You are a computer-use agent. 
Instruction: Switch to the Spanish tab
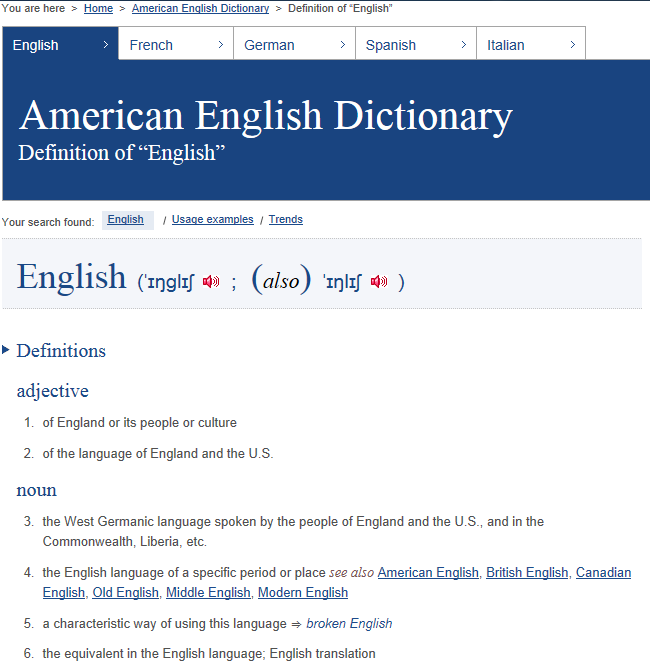tap(416, 45)
